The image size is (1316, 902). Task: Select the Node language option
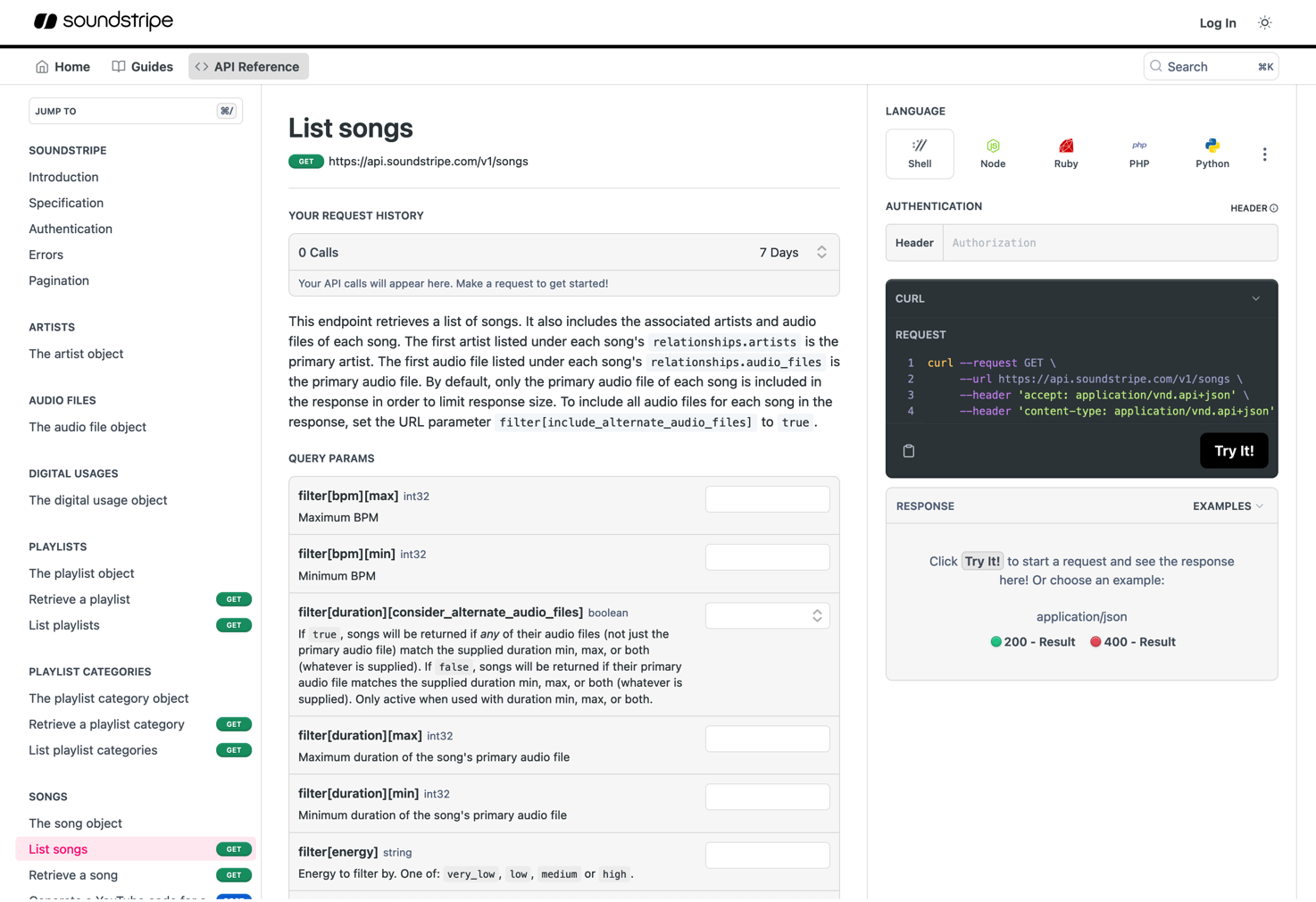(993, 154)
